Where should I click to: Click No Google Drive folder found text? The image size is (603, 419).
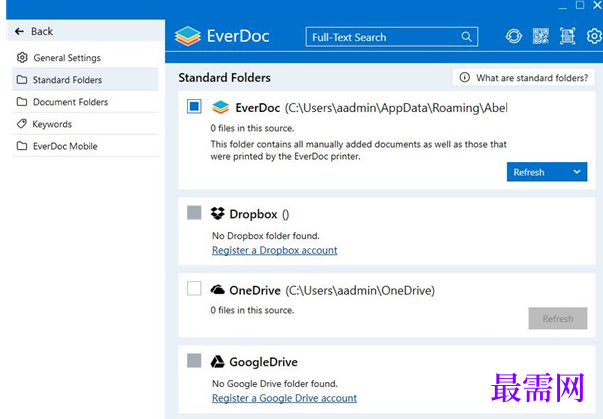pyautogui.click(x=275, y=383)
